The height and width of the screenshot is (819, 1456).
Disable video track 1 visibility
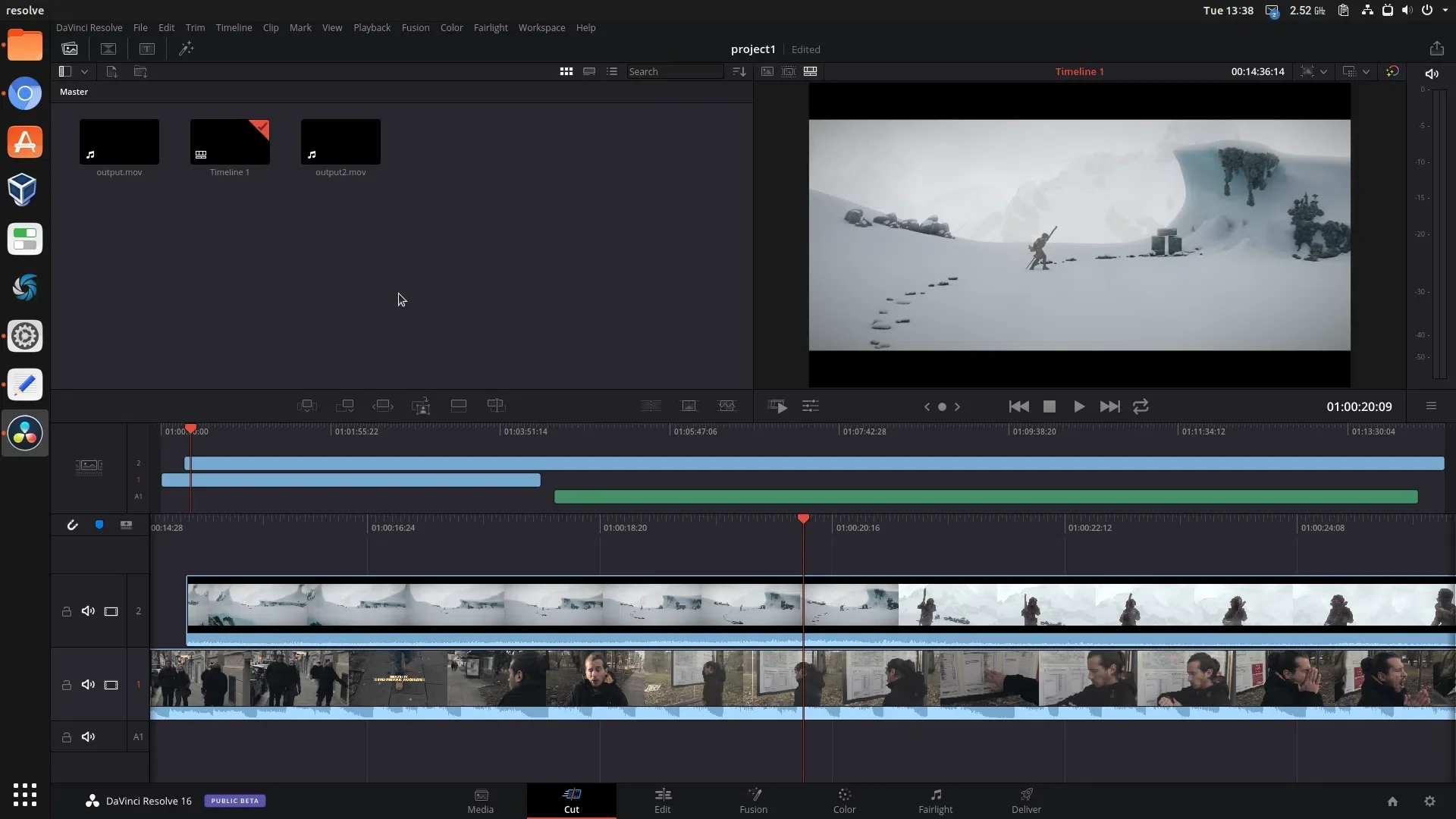click(111, 685)
